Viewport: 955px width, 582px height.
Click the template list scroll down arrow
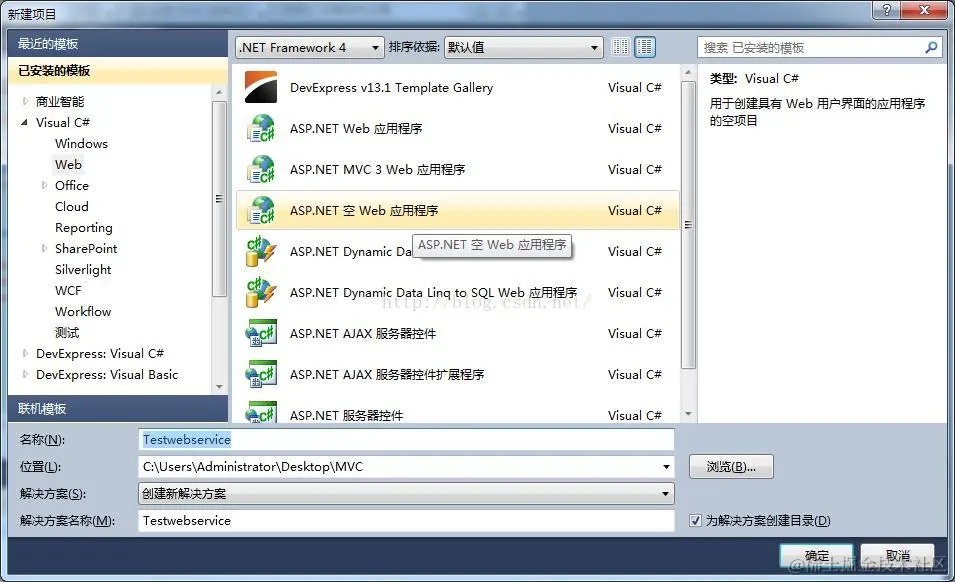688,414
